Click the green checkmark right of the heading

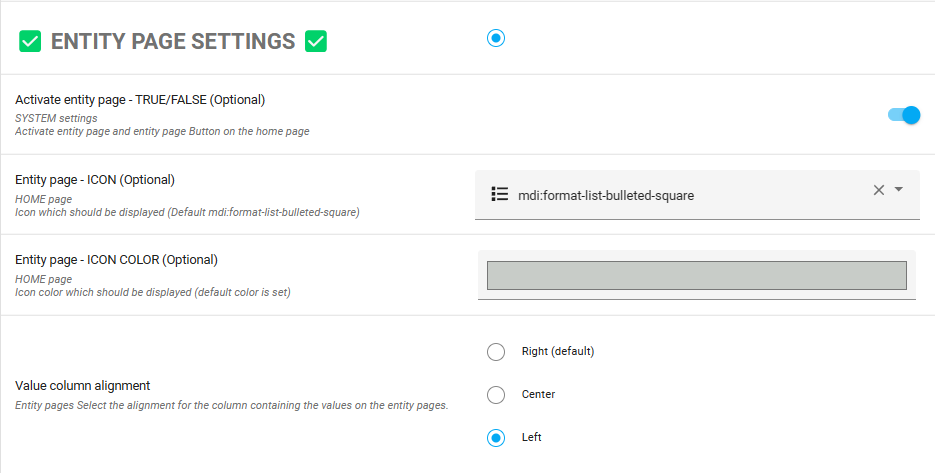point(316,41)
